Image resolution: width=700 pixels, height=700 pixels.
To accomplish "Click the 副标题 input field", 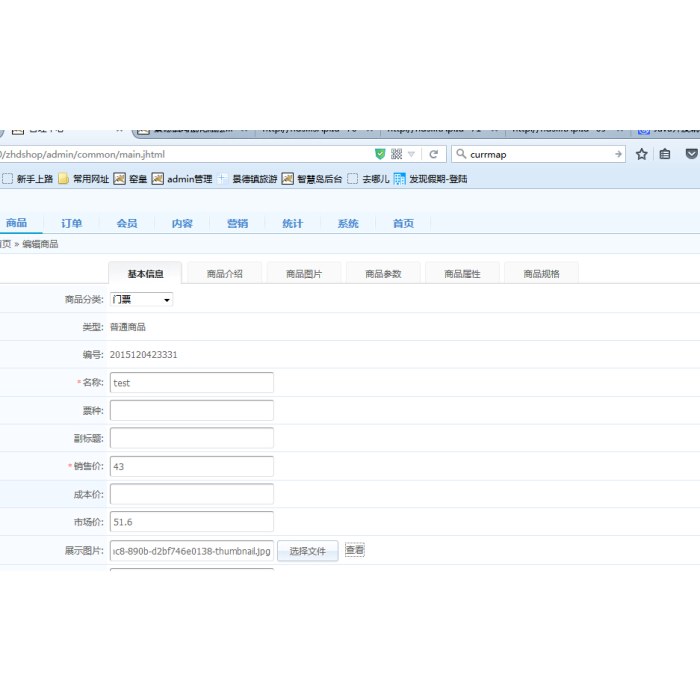I will click(191, 438).
